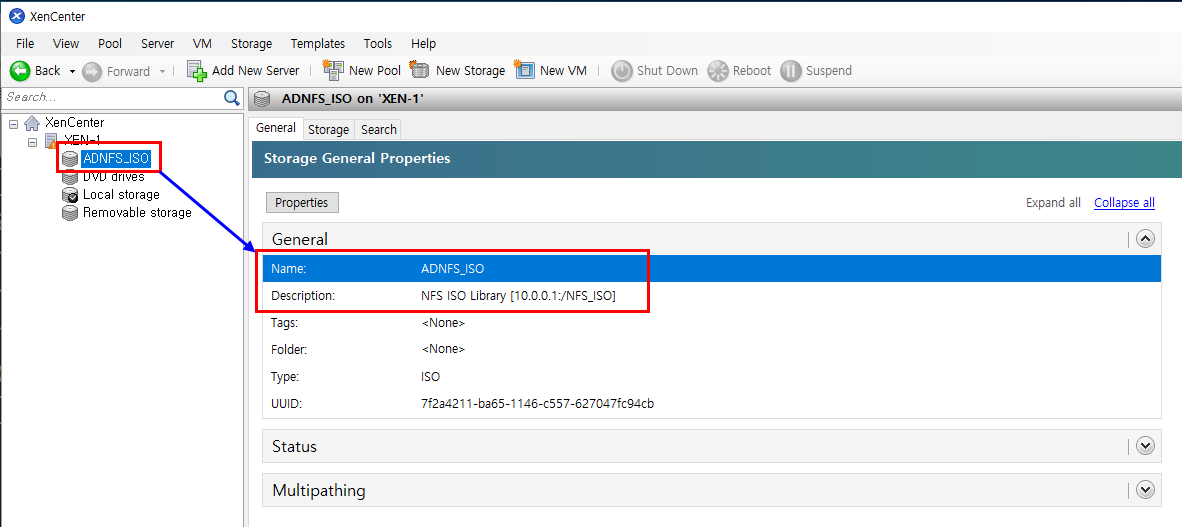The image size is (1182, 527).
Task: Select the XenCenter root tree label
Action: [75, 123]
